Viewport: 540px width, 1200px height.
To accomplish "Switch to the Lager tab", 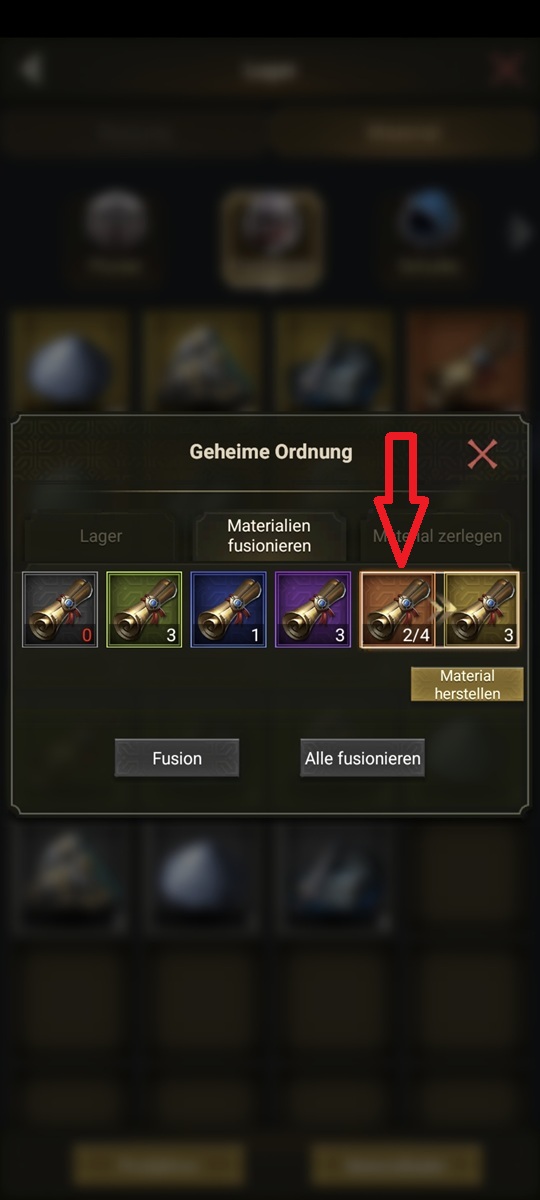I will click(x=100, y=536).
